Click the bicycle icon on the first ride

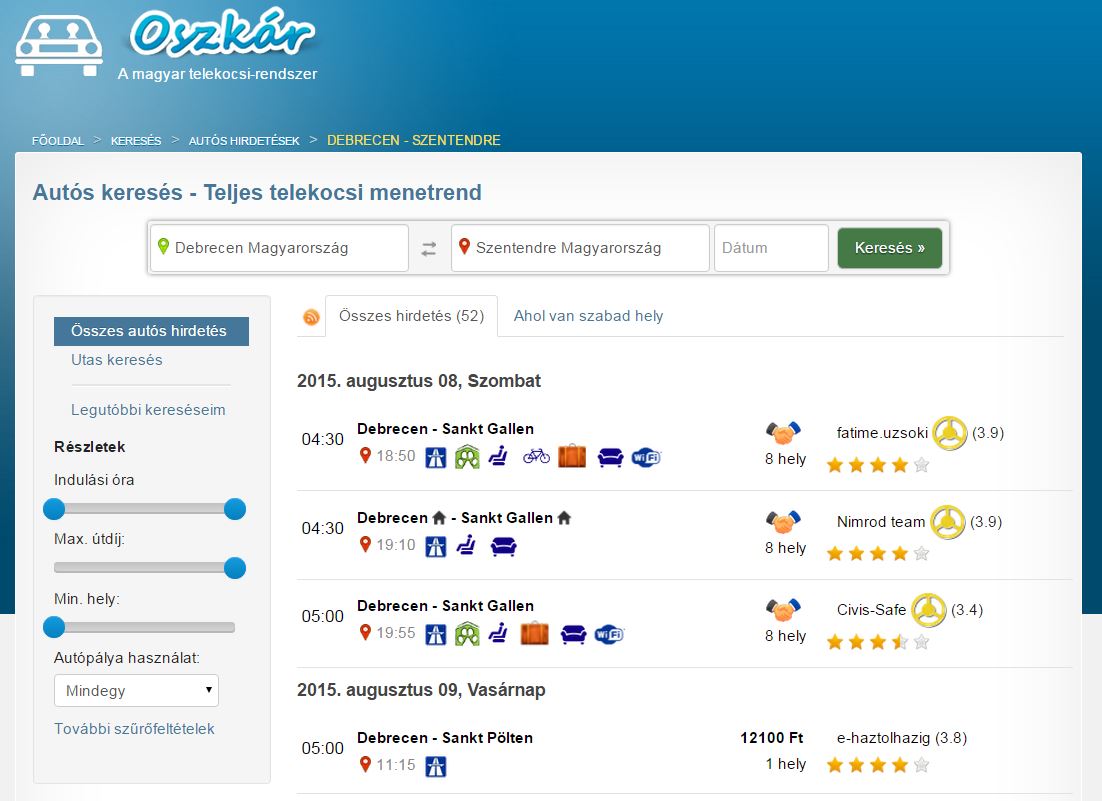[x=536, y=457]
